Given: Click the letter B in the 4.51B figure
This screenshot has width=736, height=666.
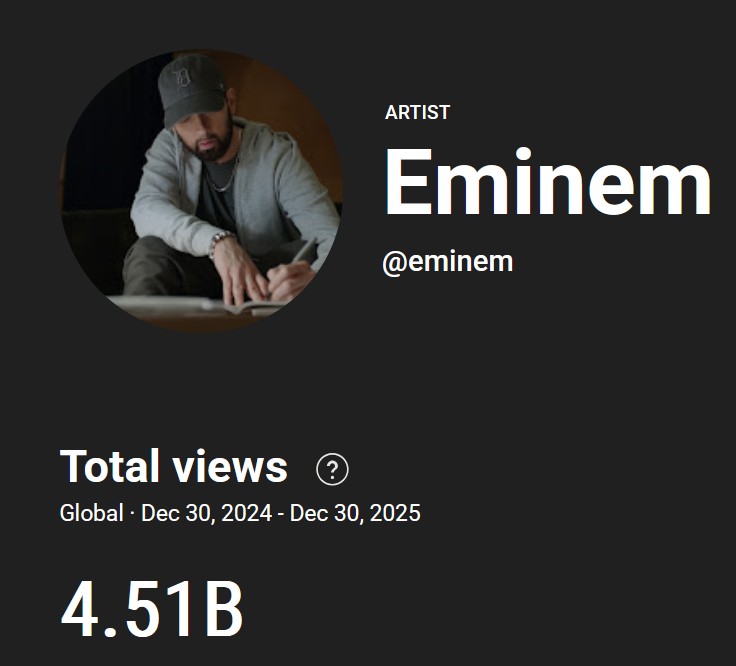Looking at the screenshot, I should tap(223, 609).
